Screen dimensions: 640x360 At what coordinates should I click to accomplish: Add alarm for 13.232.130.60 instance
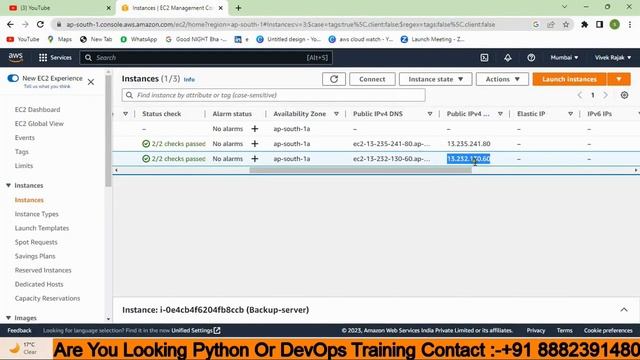pyautogui.click(x=255, y=159)
